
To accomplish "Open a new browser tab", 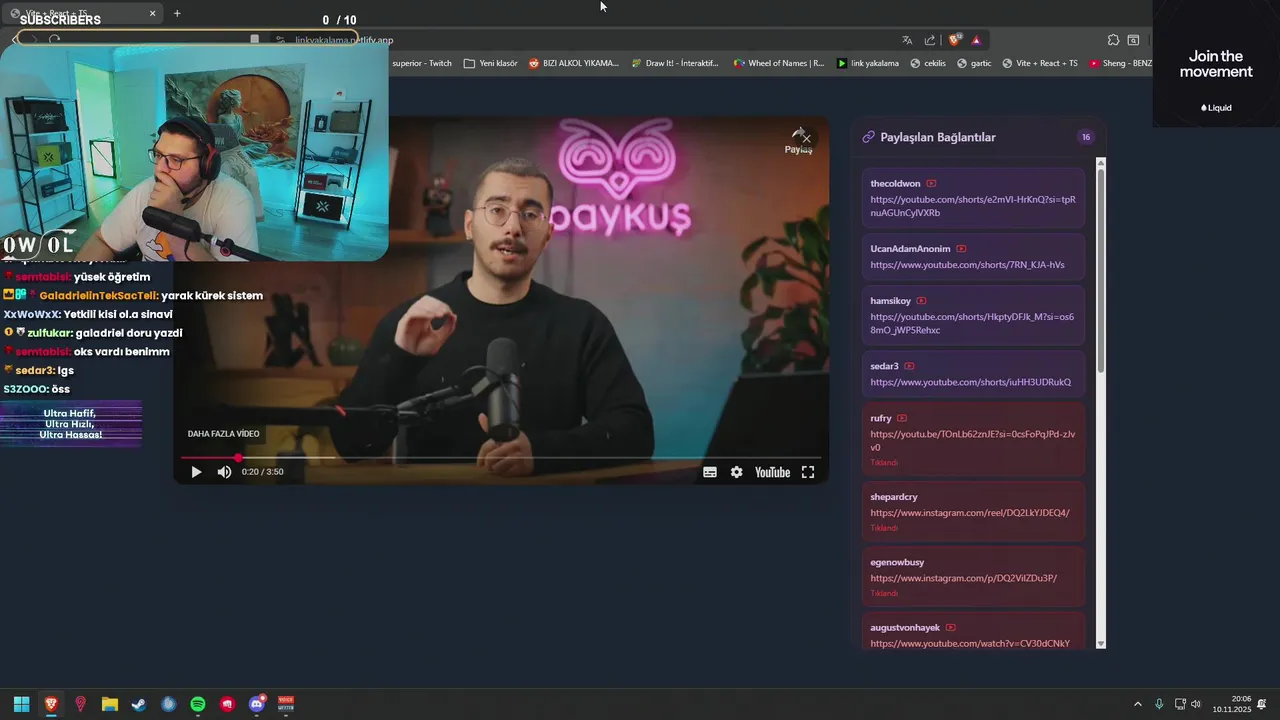I will (x=177, y=13).
